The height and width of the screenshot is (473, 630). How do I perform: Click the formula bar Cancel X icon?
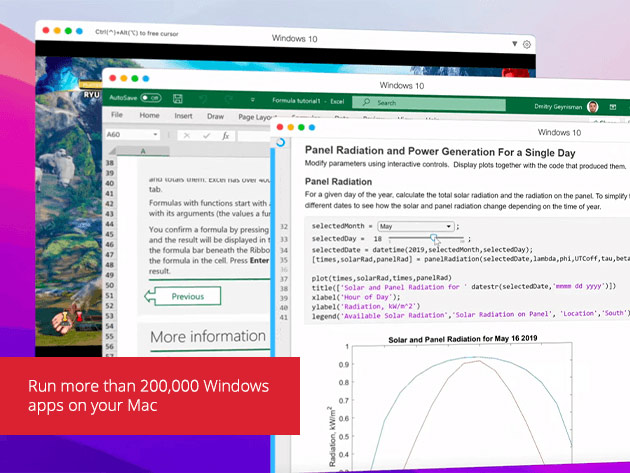(186, 135)
